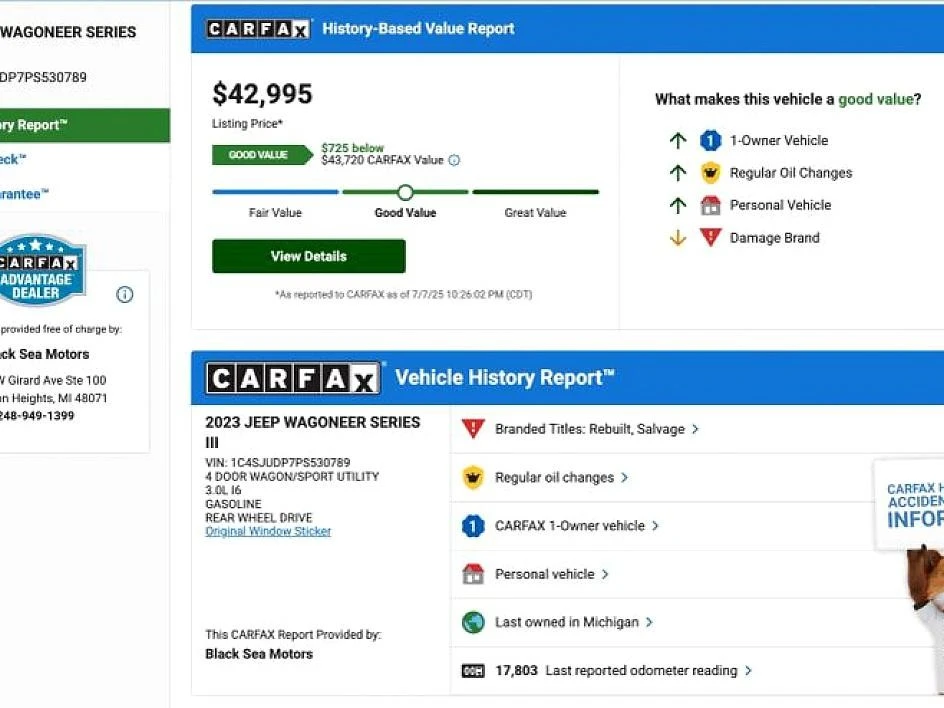Click the Regular Oil Changes shield icon
This screenshot has width=944, height=708.
pos(710,173)
